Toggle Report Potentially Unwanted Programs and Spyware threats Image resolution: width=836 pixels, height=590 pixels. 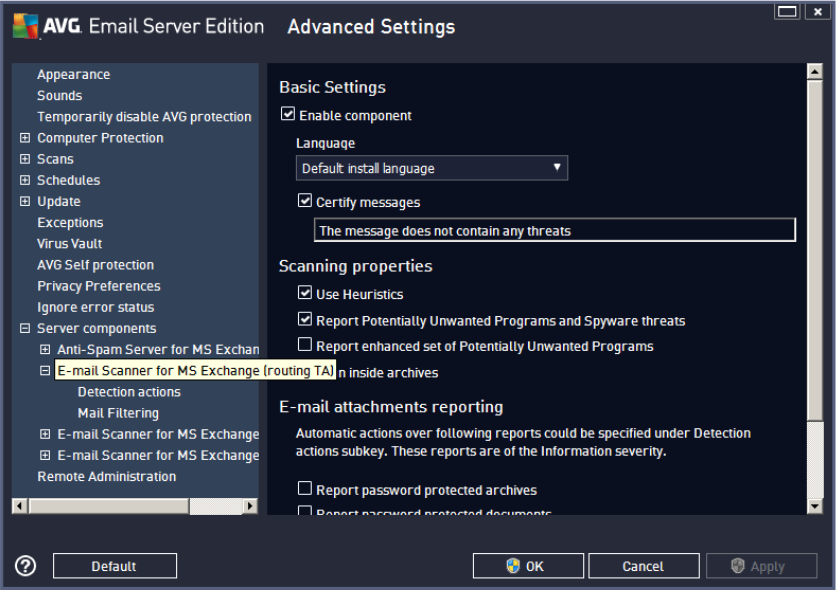click(304, 319)
